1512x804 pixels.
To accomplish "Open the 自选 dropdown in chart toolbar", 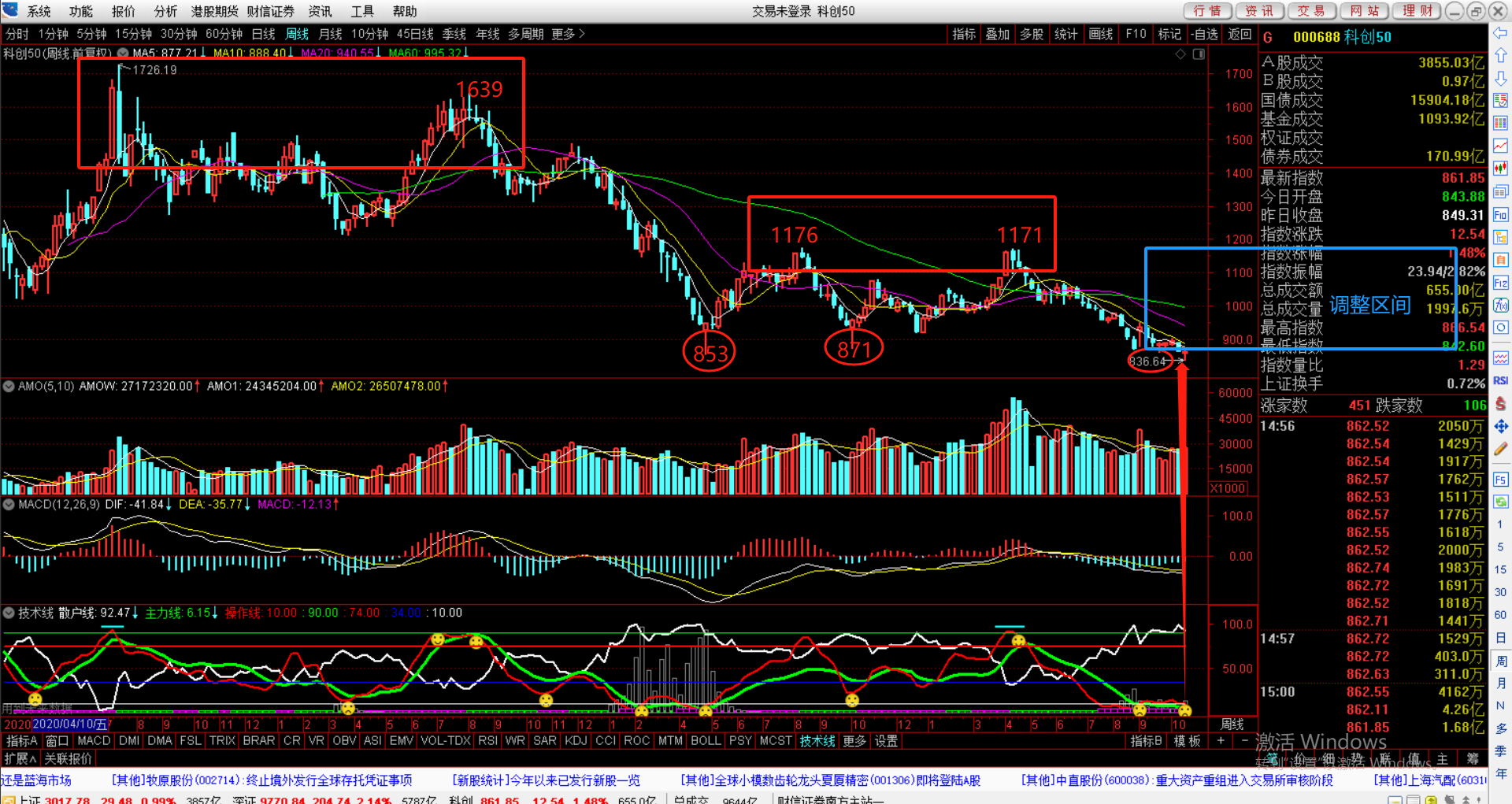I will [x=1205, y=34].
